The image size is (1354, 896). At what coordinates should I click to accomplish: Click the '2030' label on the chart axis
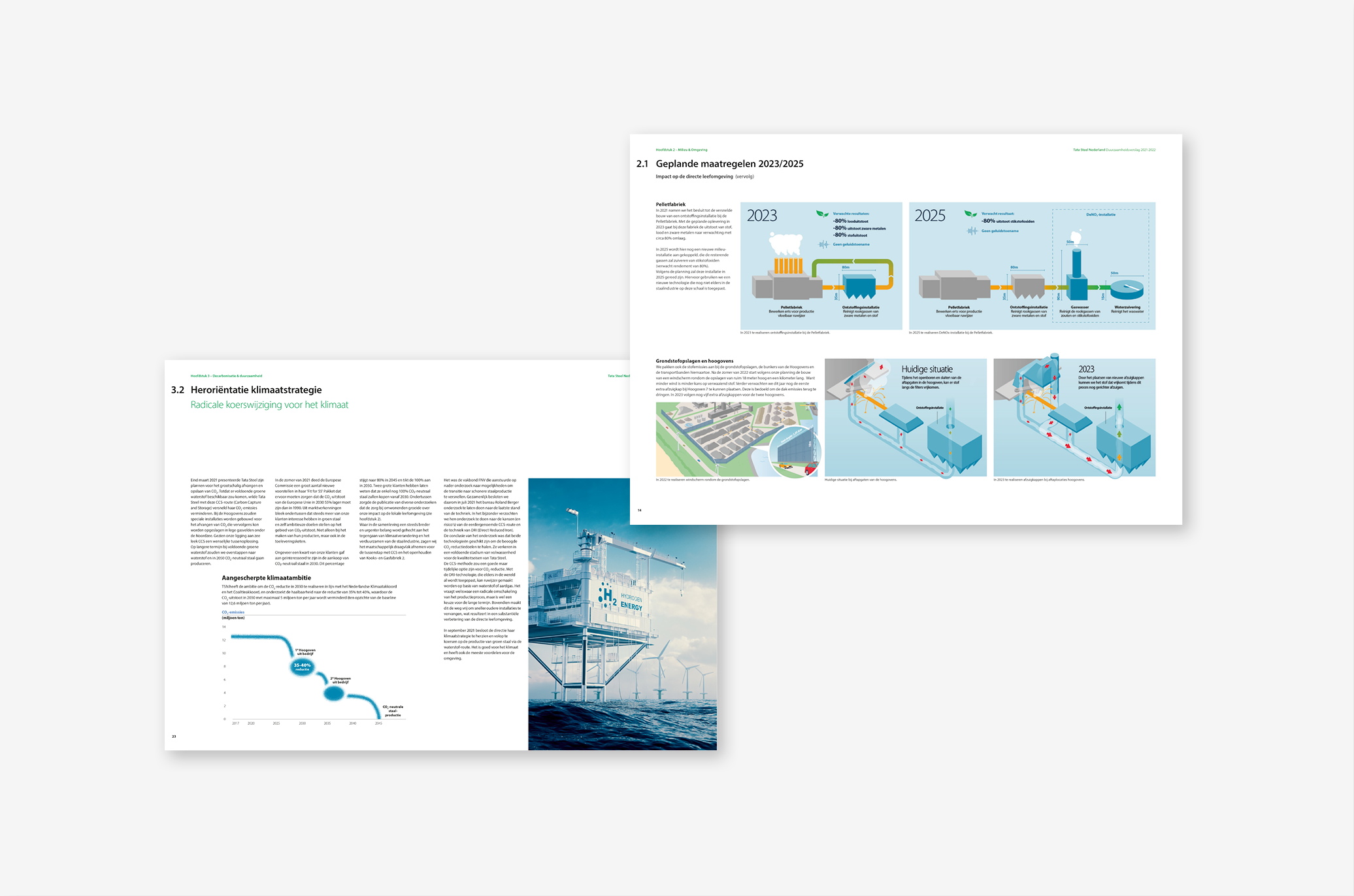(x=302, y=723)
